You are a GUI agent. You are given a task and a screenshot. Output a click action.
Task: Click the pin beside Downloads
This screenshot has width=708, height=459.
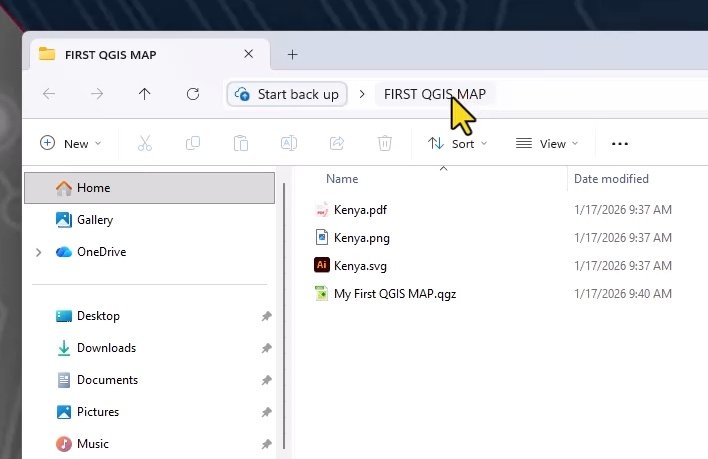[266, 348]
